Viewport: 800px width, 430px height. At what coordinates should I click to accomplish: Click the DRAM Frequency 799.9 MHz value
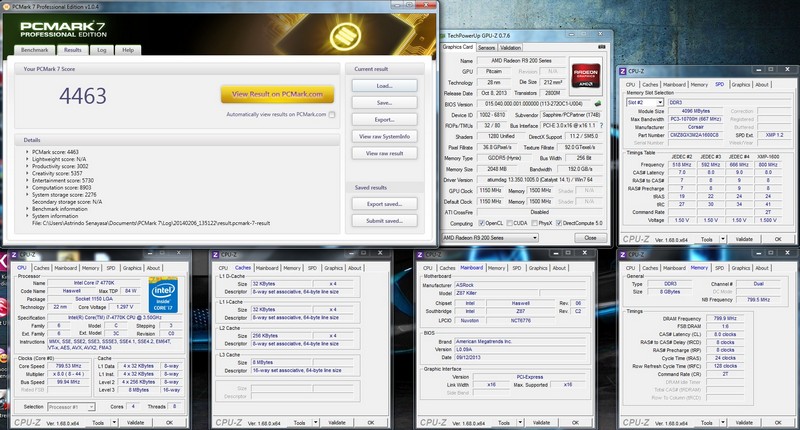pyautogui.click(x=724, y=318)
